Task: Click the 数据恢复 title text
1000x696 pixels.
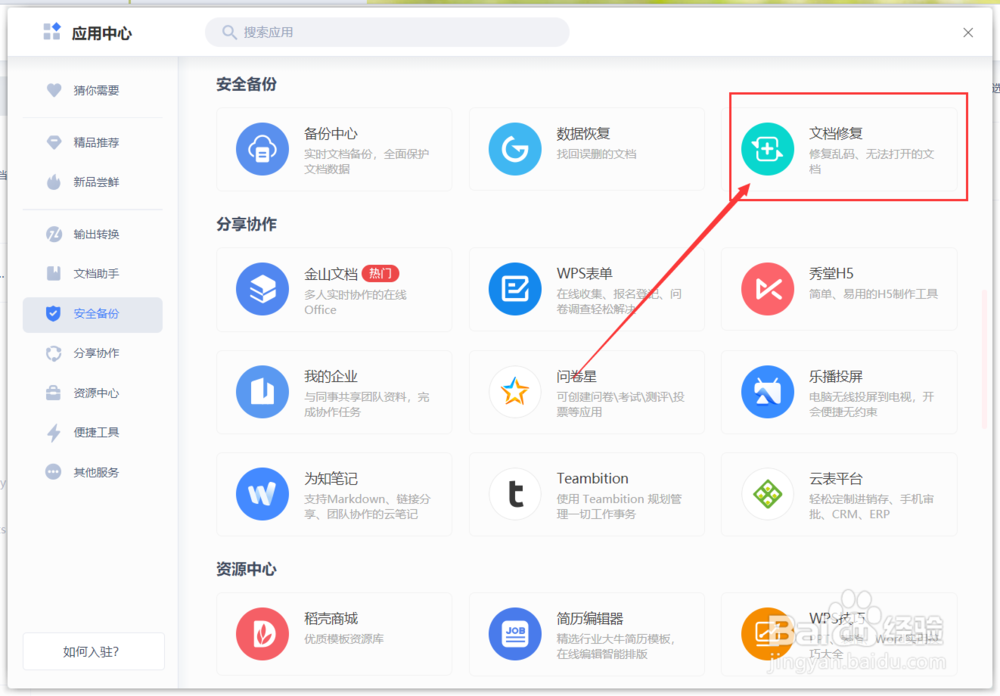Action: 583,134
